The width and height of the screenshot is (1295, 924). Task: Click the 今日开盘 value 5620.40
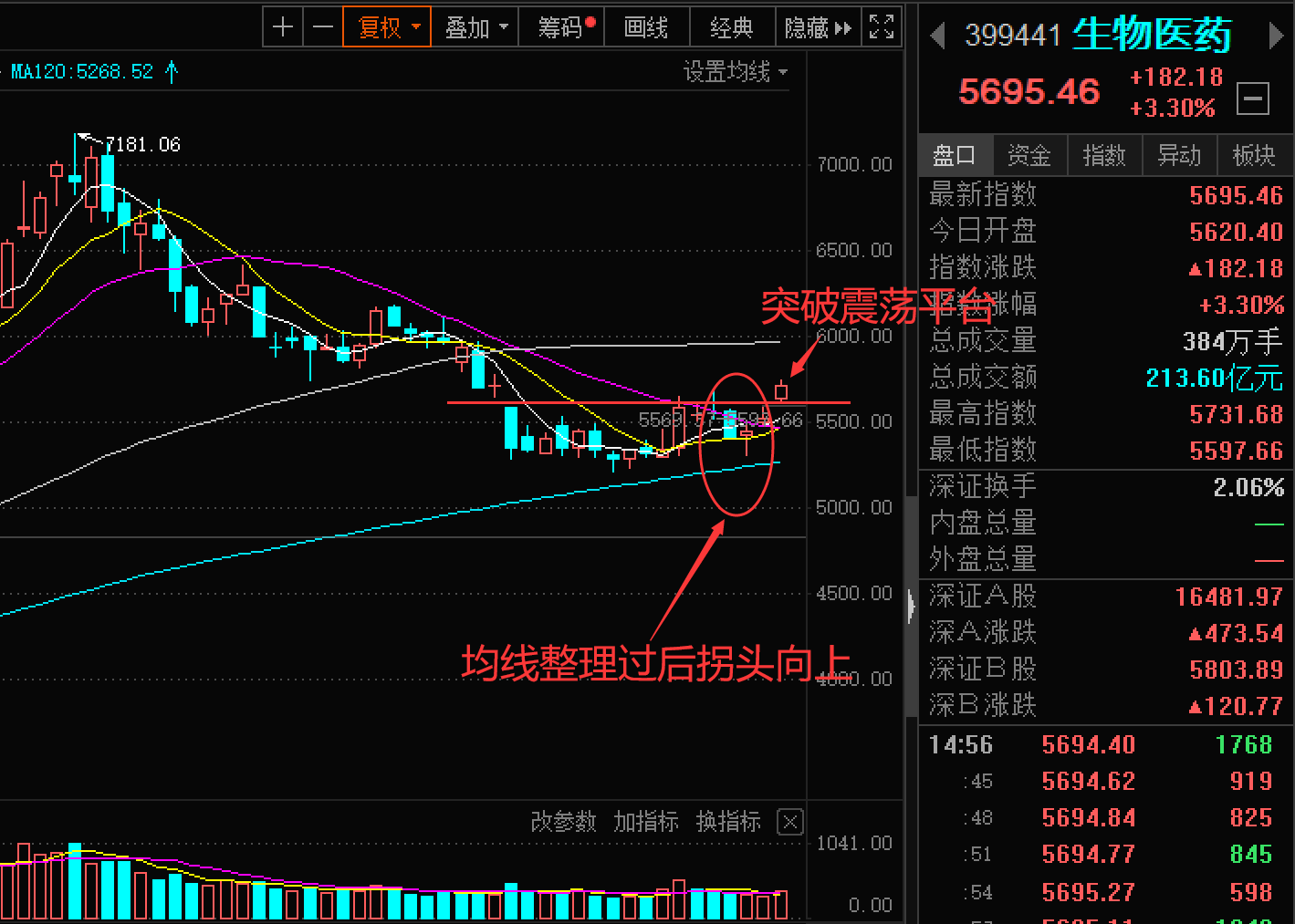(1237, 232)
